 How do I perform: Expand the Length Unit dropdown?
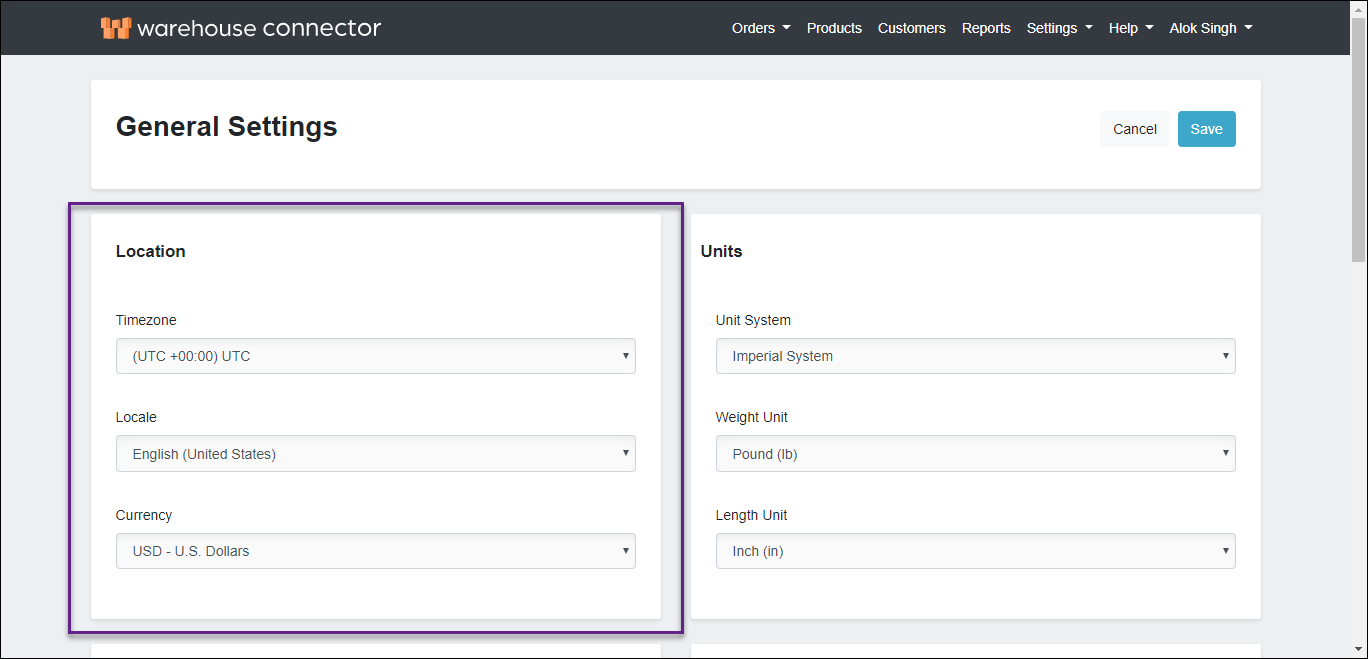click(x=975, y=551)
